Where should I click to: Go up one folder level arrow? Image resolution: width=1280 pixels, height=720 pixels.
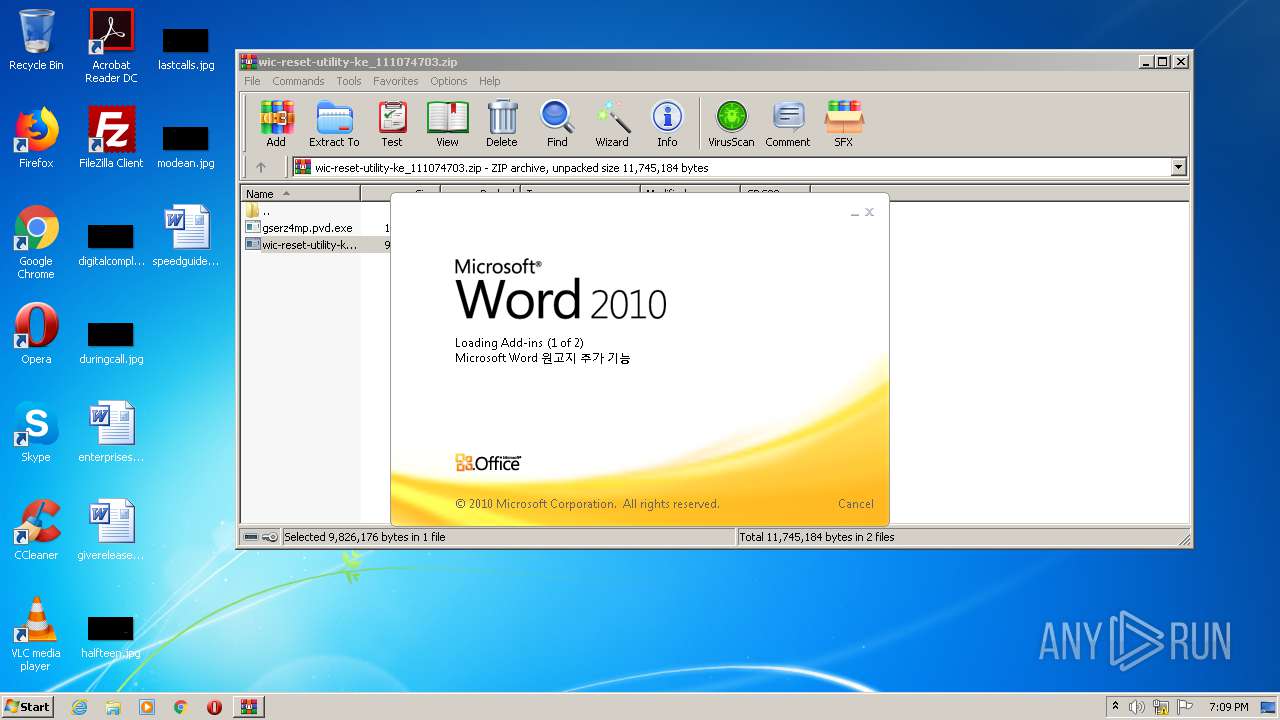point(261,168)
